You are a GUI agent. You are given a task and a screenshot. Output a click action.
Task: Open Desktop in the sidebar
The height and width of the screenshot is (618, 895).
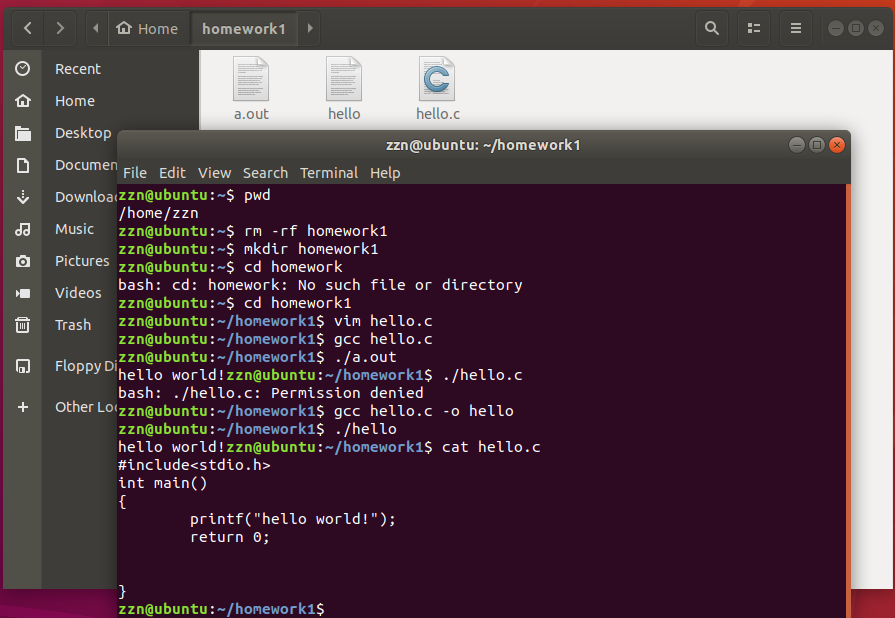coord(83,133)
